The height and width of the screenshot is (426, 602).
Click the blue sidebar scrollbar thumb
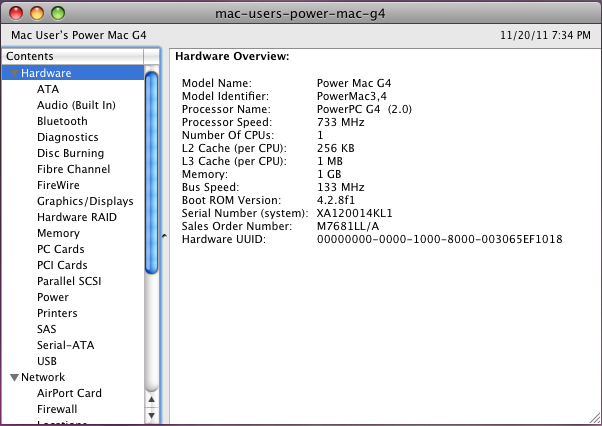152,173
